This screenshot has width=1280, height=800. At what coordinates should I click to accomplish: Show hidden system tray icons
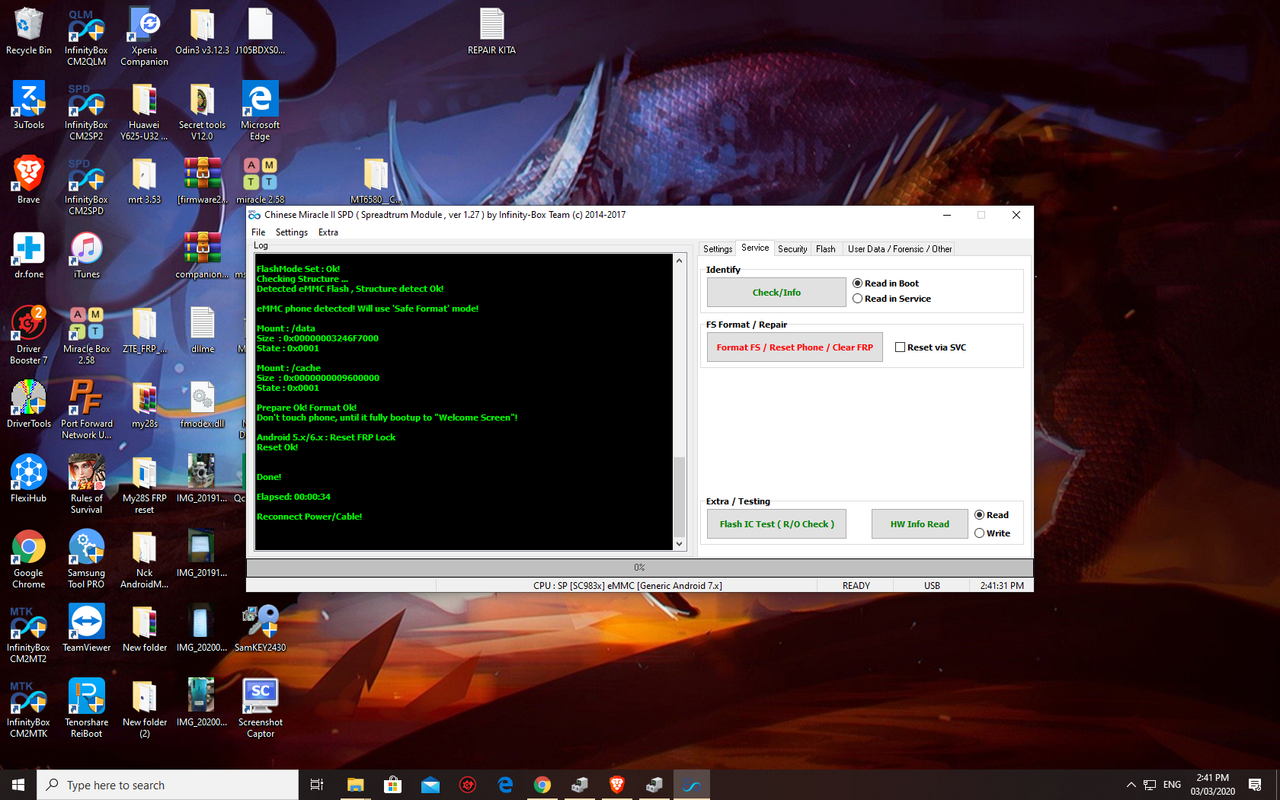1131,785
